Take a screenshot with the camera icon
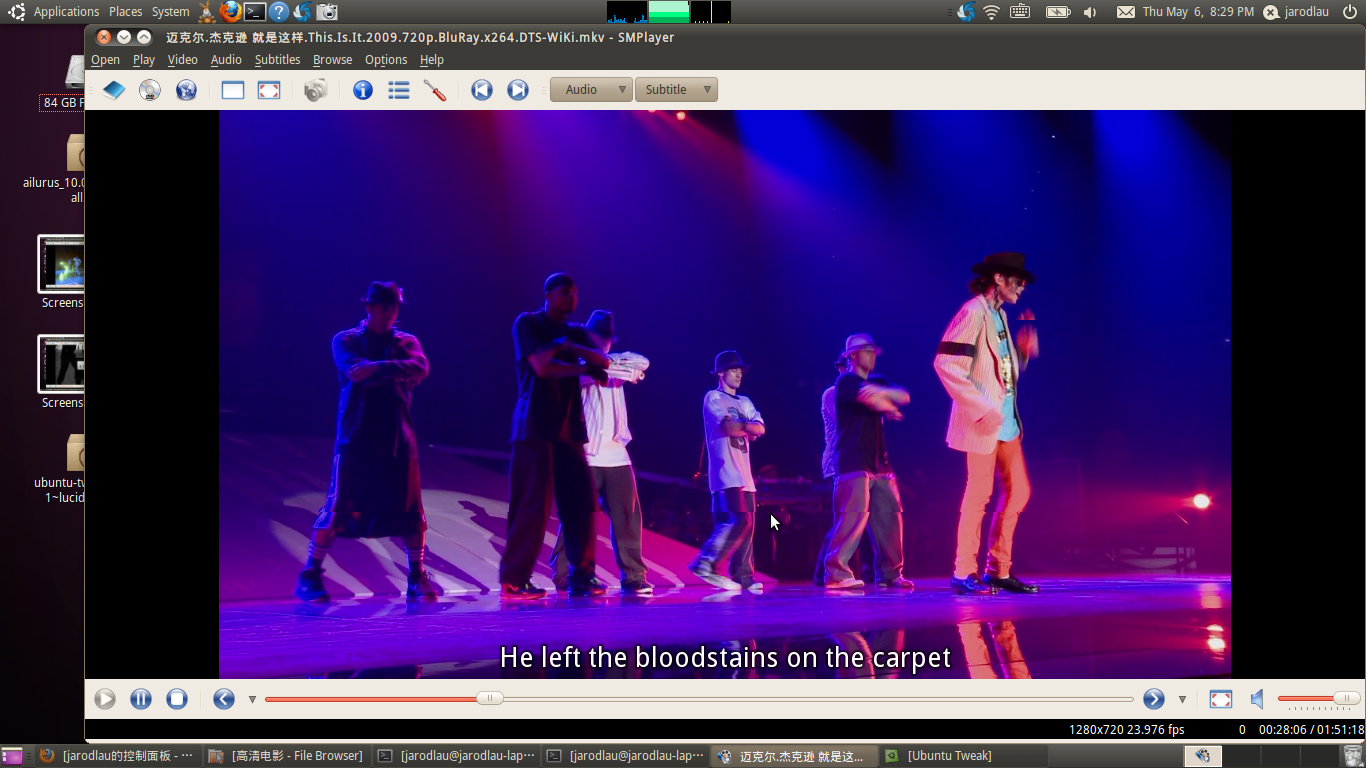1366x768 pixels. coord(316,90)
